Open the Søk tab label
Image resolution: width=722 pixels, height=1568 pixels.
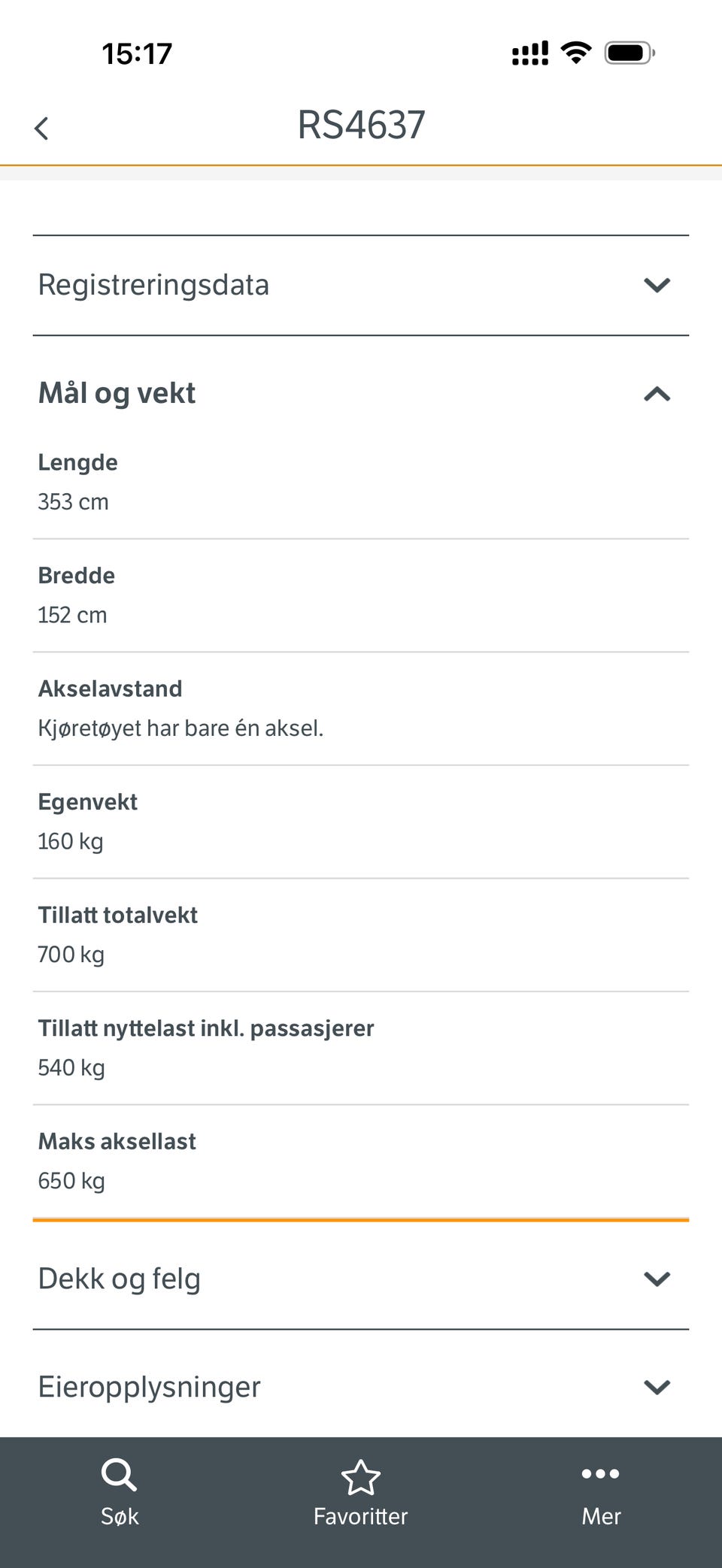pos(120,1516)
